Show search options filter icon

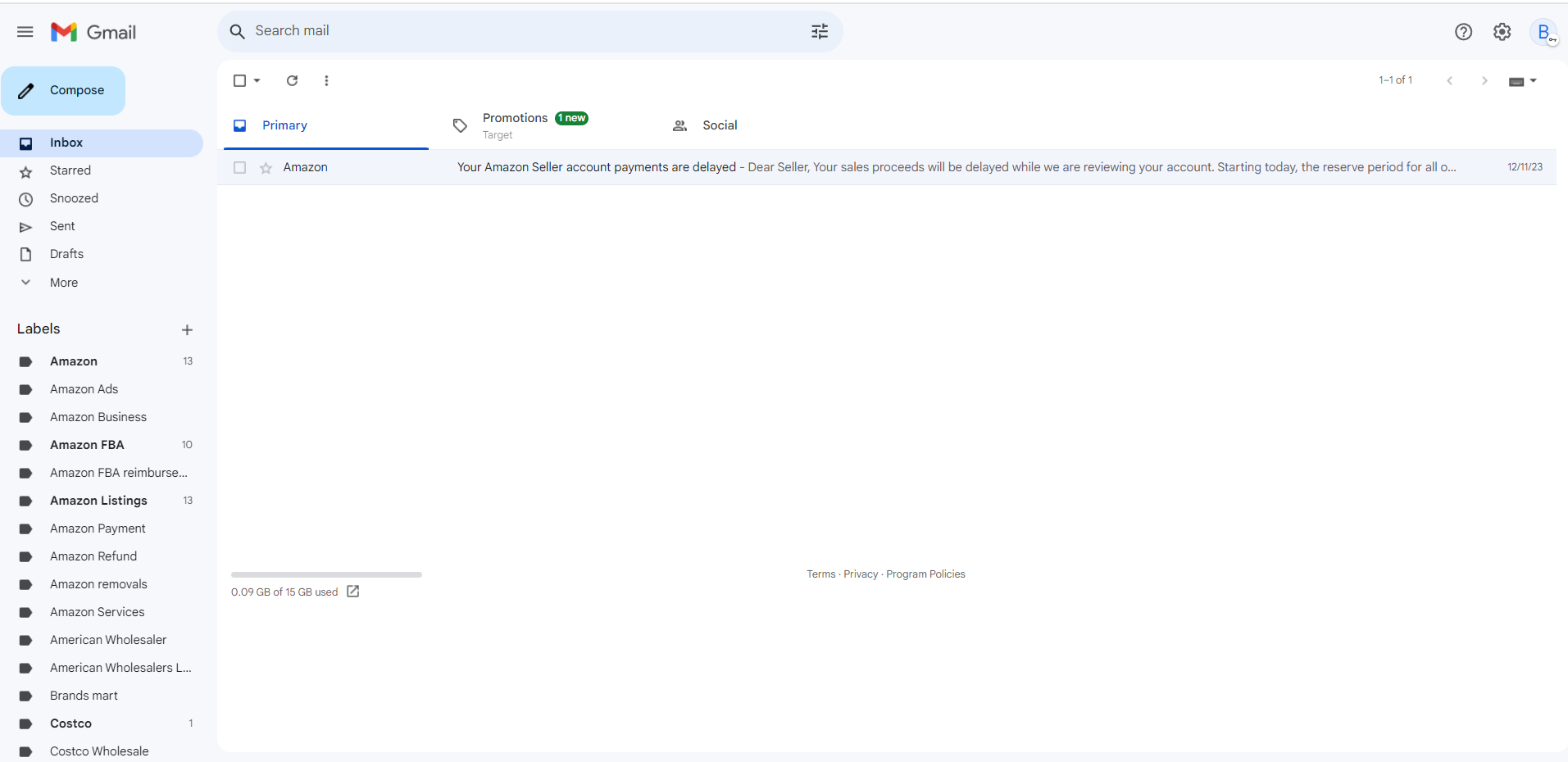pos(820,31)
